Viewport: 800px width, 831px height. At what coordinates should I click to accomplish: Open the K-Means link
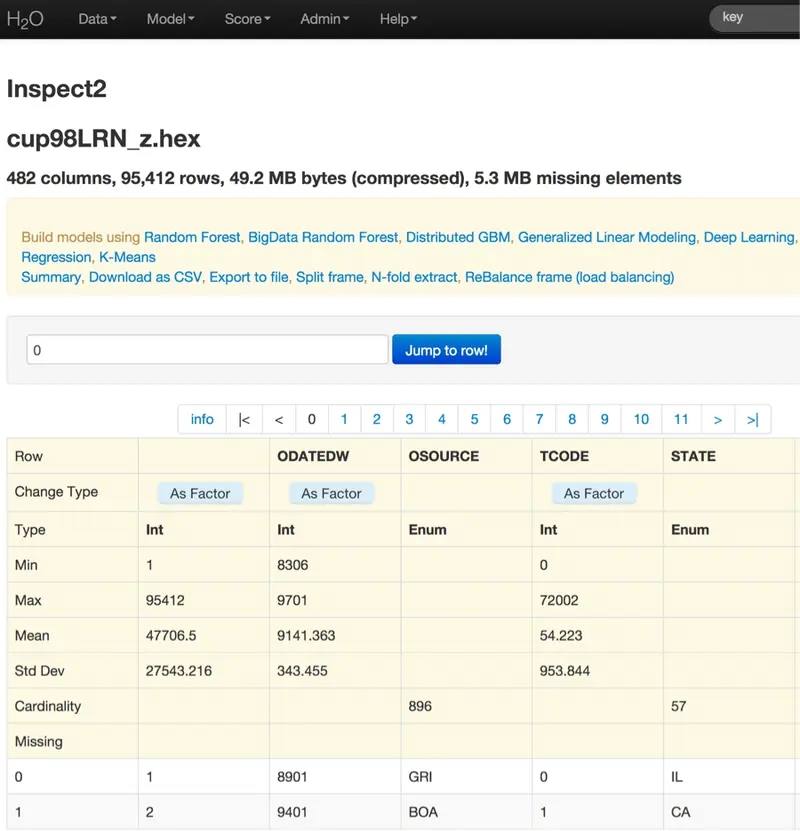[127, 257]
